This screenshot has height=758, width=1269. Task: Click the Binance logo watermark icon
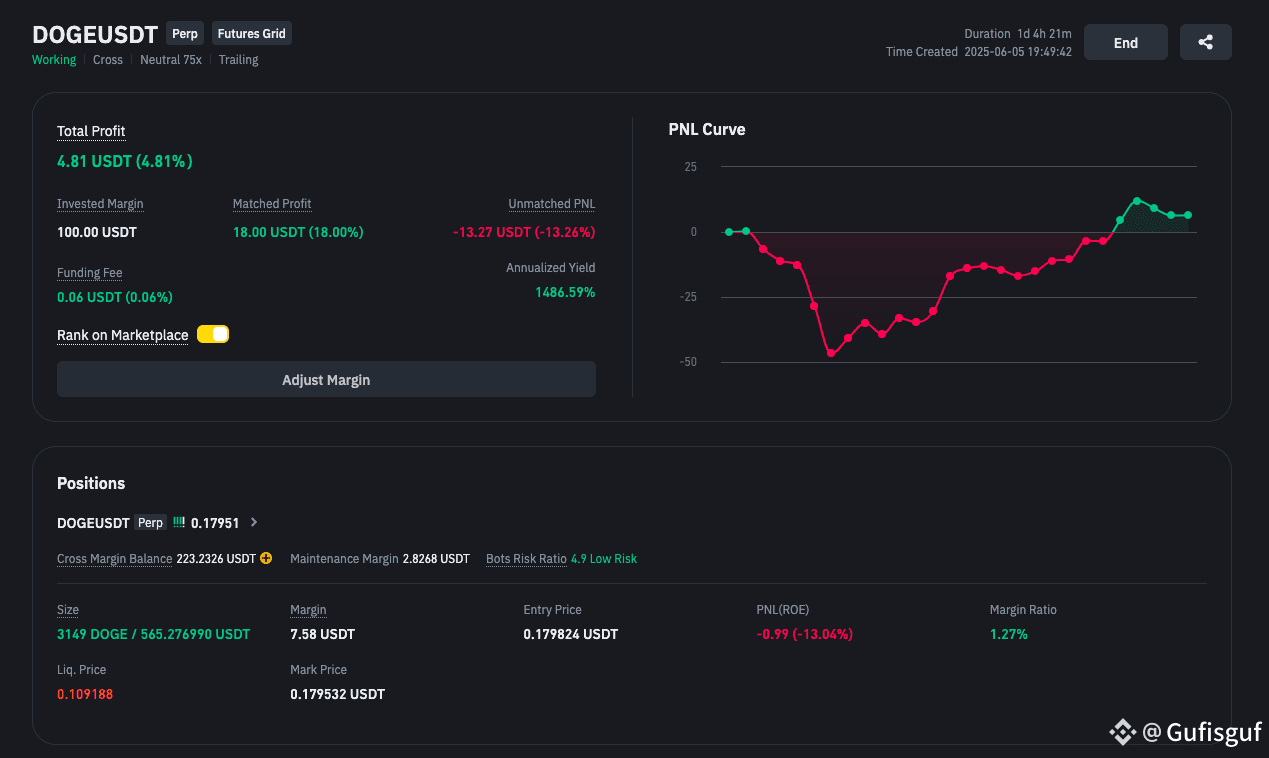tap(1123, 732)
